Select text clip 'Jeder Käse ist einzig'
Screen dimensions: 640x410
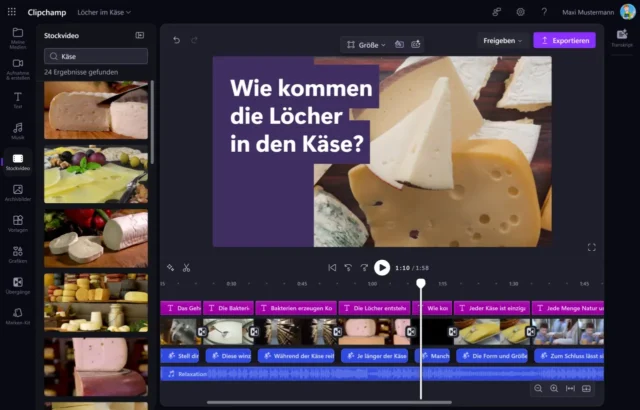click(492, 308)
